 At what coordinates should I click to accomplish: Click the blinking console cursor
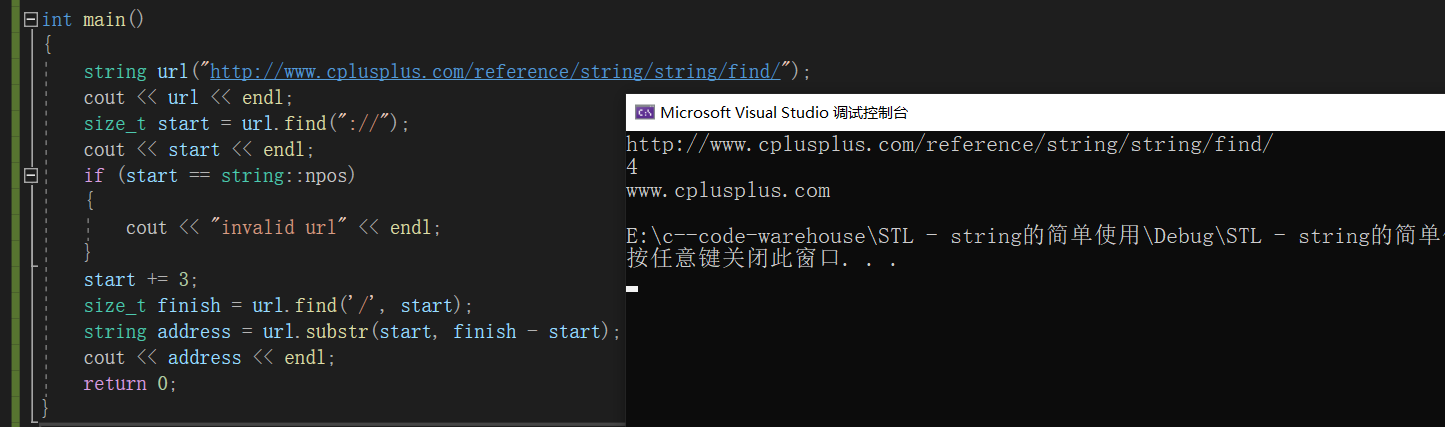click(632, 288)
